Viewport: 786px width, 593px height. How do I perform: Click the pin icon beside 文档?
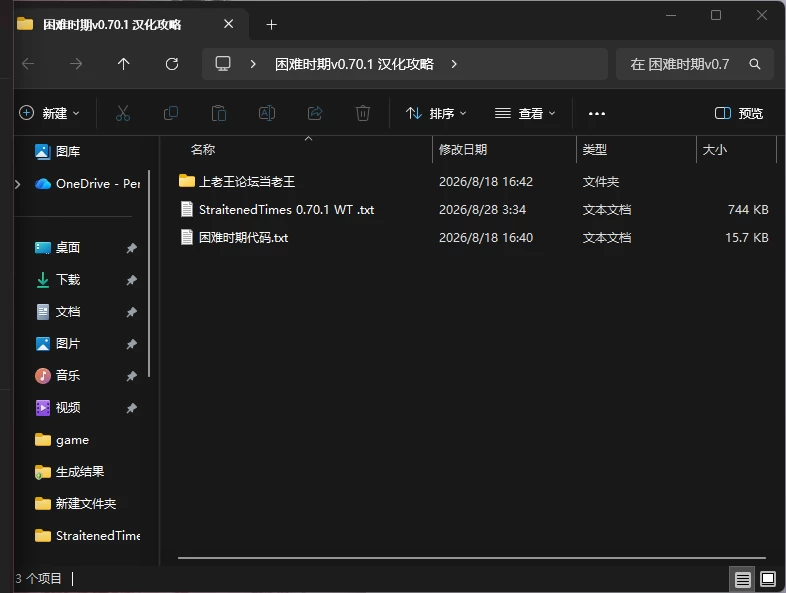point(131,312)
